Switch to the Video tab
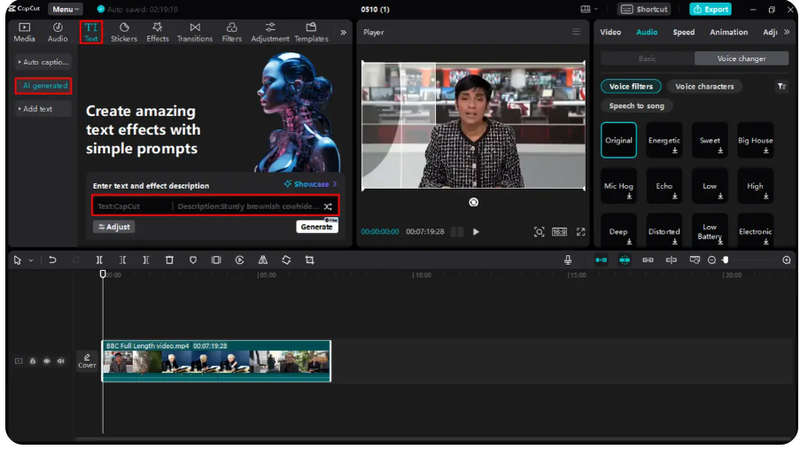 [x=610, y=32]
